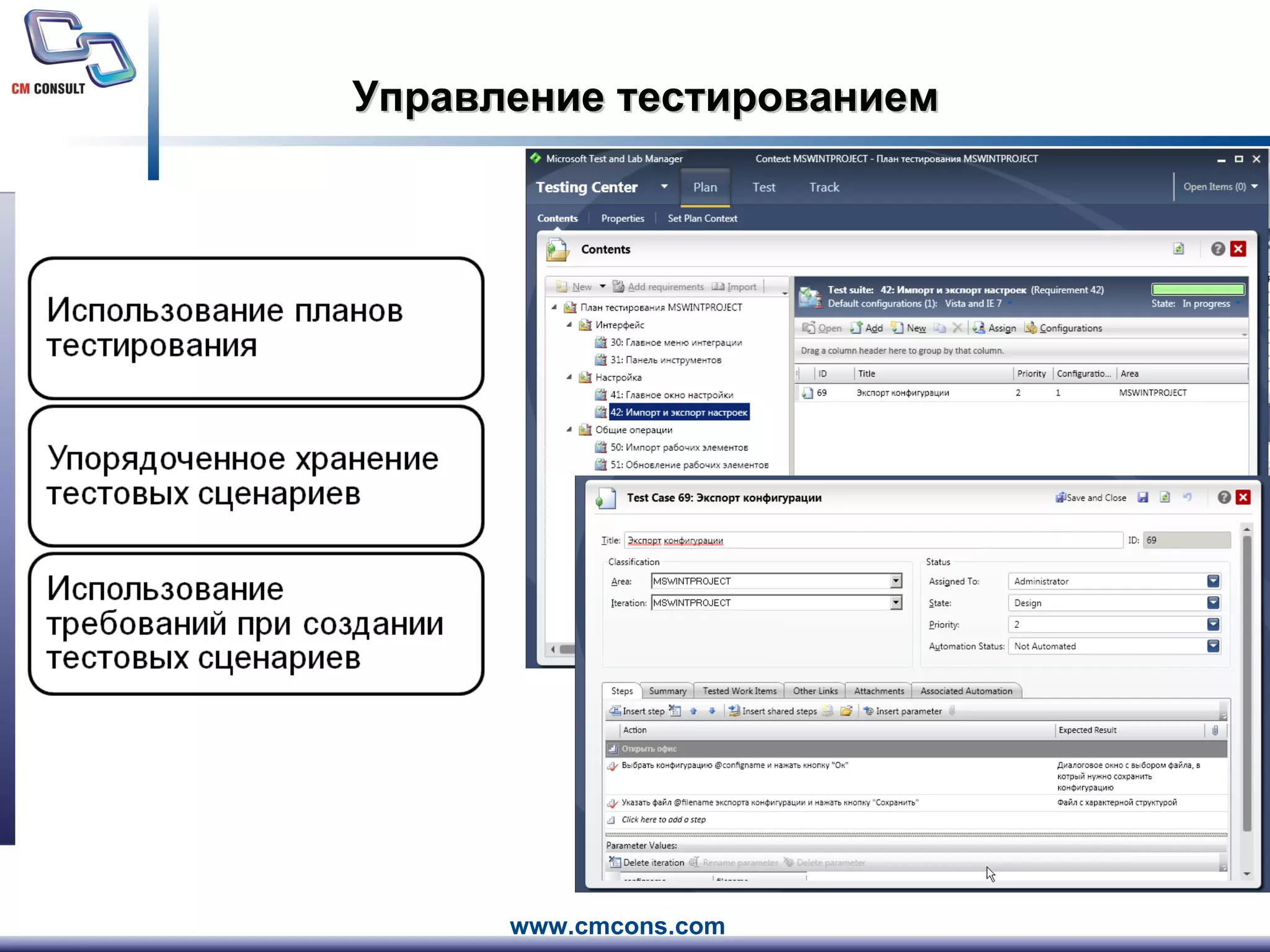The height and width of the screenshot is (952, 1270).
Task: Click the Title input field
Action: click(873, 540)
